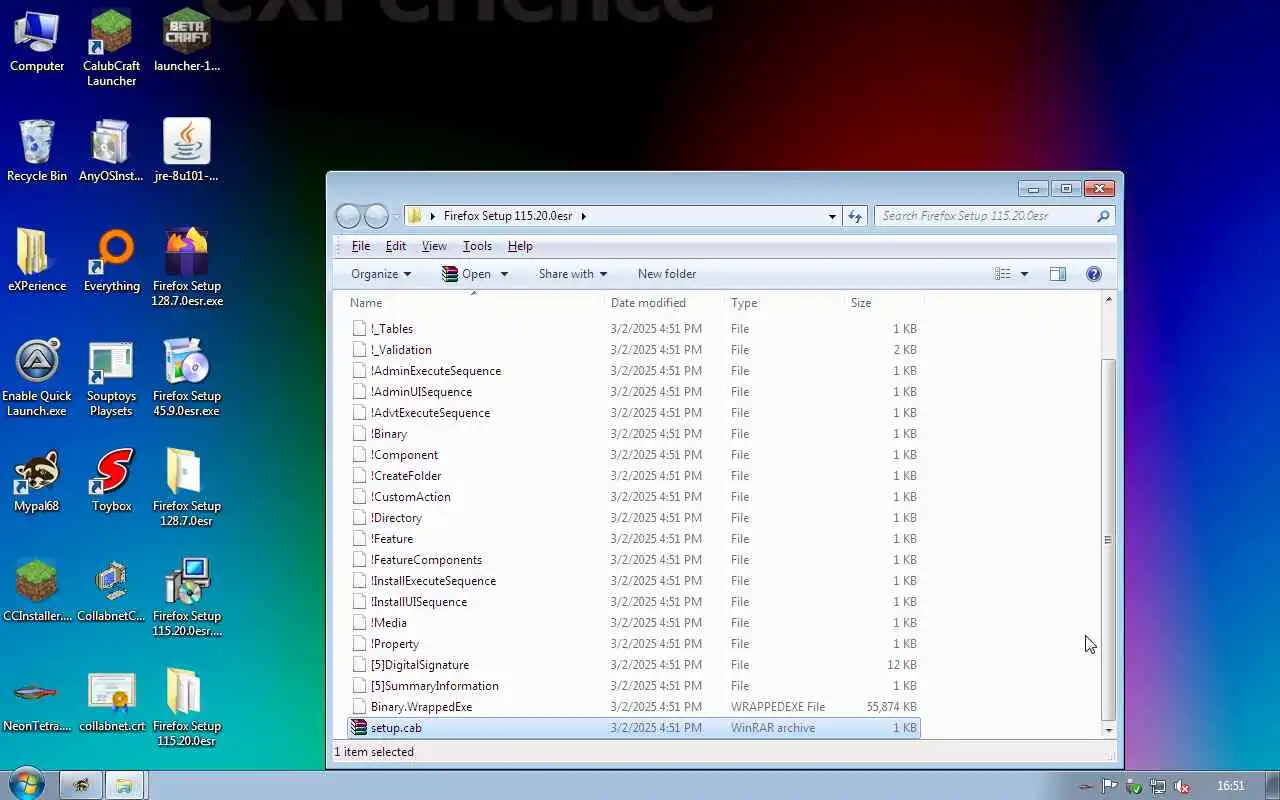The height and width of the screenshot is (800, 1280).
Task: Refresh the folder view in address bar
Action: coord(855,216)
